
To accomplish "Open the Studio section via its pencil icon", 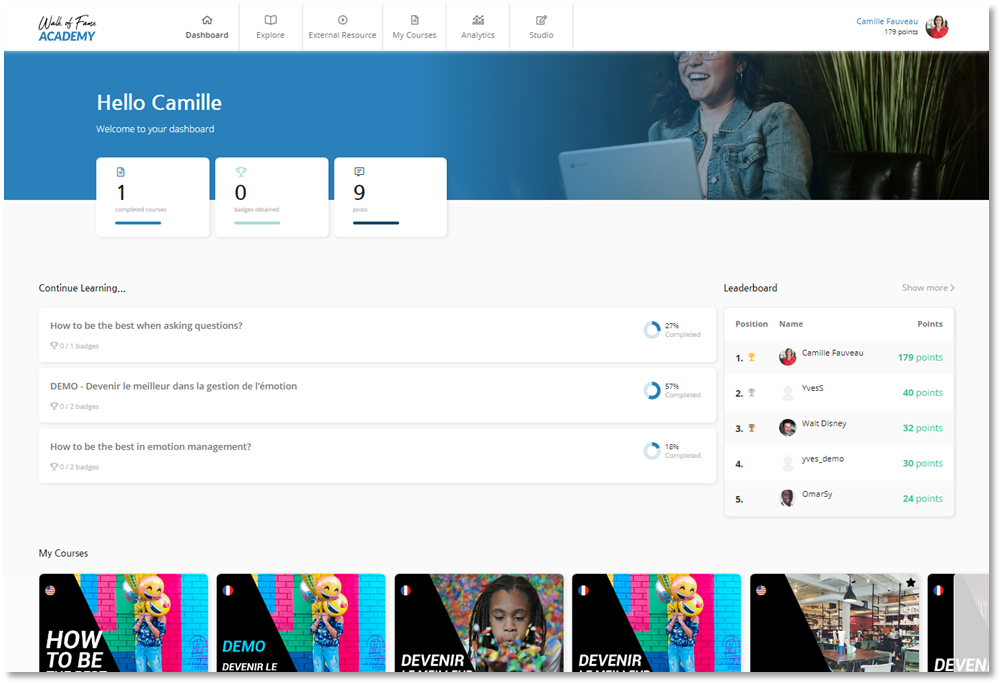I will pos(540,20).
